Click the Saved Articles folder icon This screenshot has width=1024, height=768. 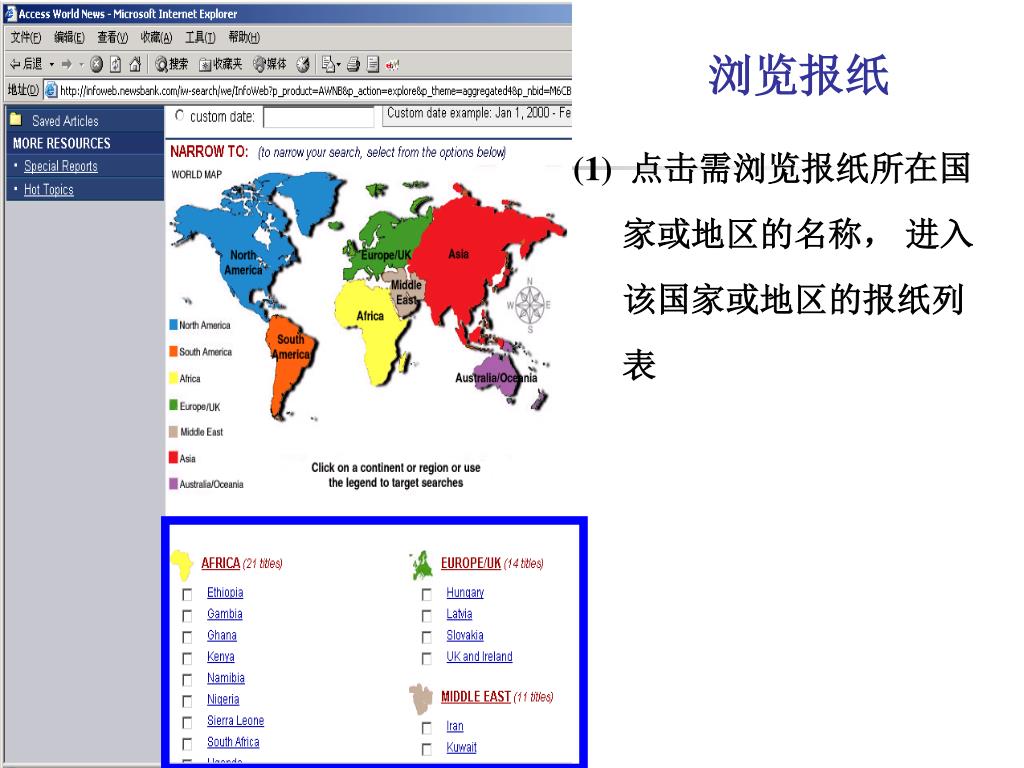[x=16, y=120]
